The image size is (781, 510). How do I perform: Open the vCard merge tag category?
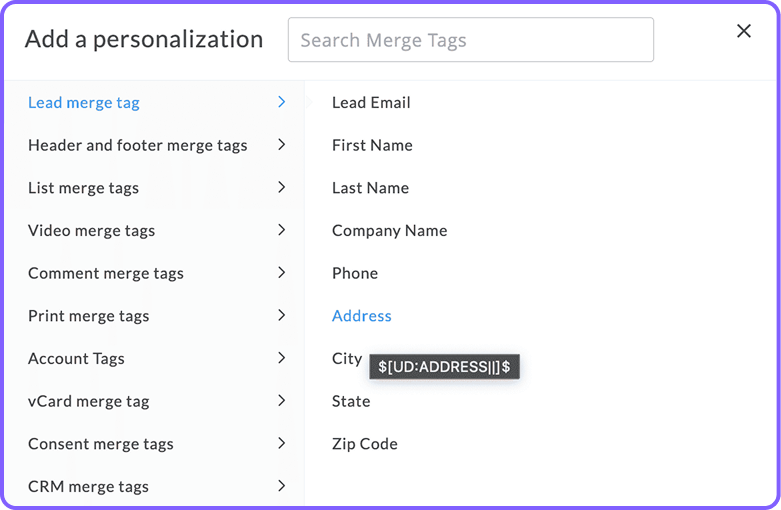click(88, 401)
